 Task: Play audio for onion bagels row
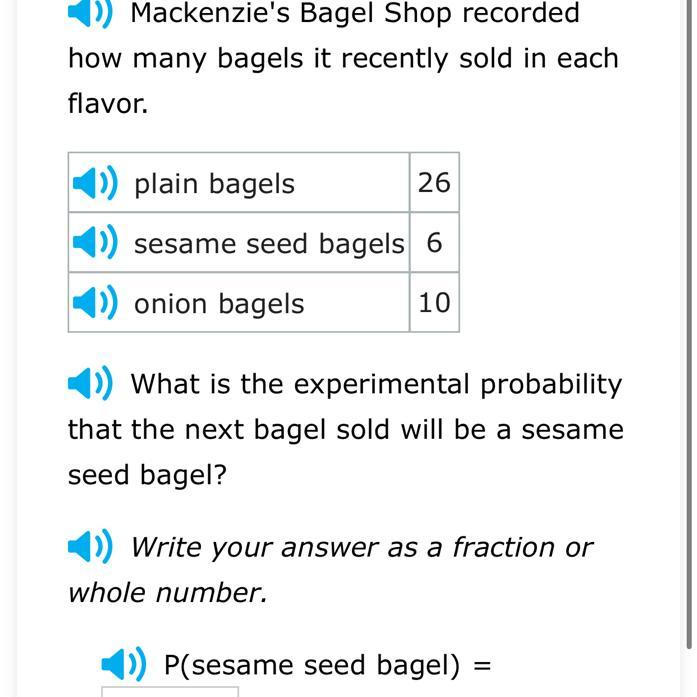tap(95, 303)
